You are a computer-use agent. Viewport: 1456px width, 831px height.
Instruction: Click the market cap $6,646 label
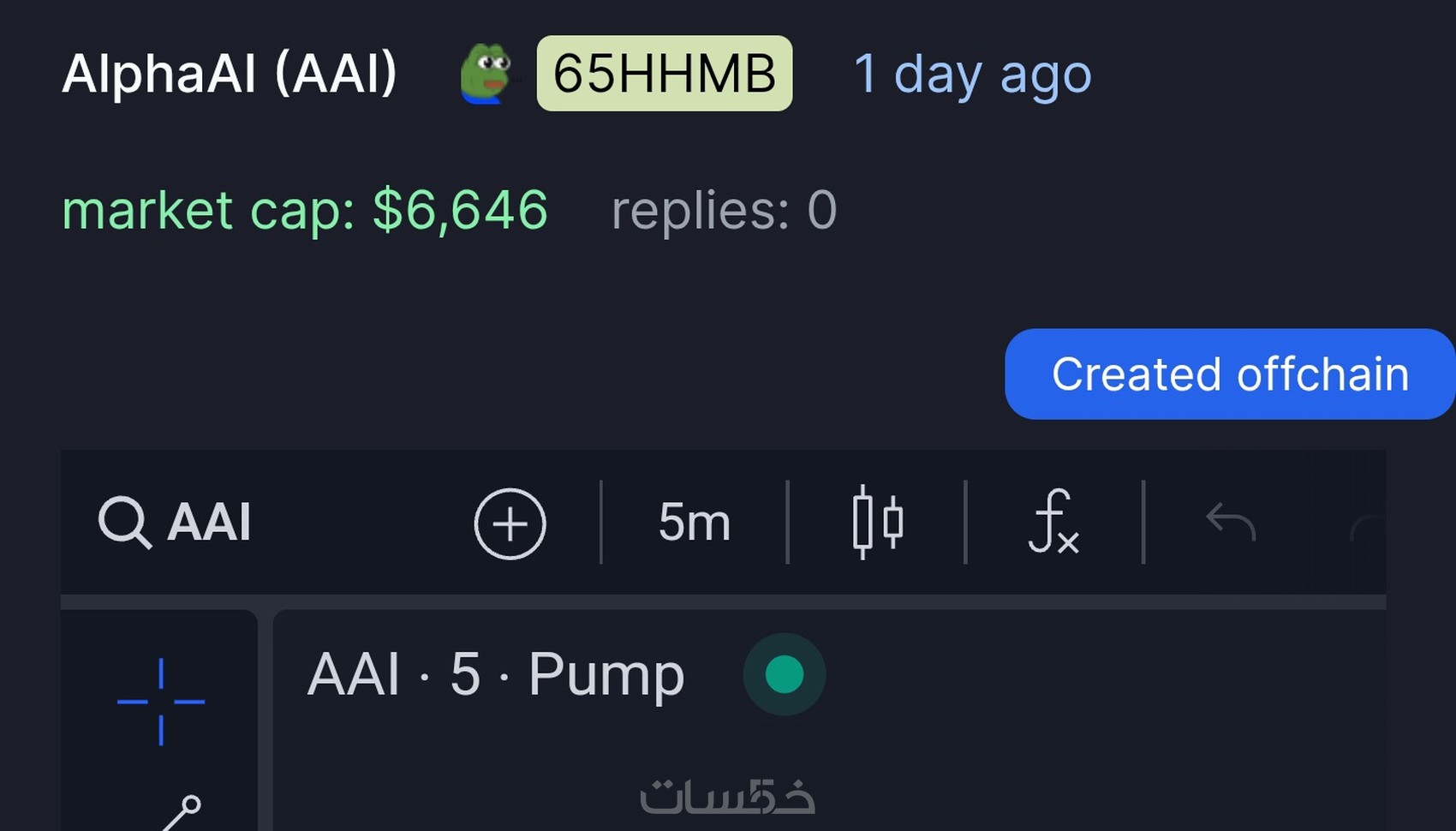pyautogui.click(x=304, y=210)
